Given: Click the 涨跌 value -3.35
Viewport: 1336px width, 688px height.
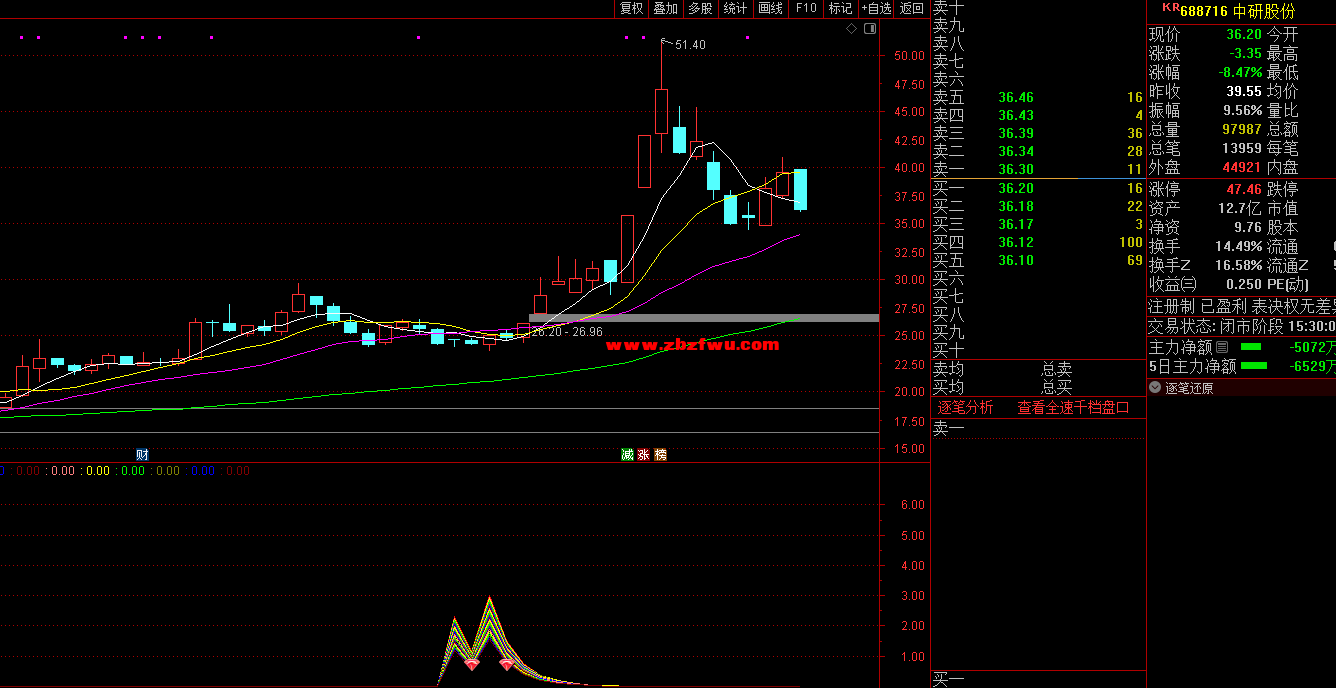Looking at the screenshot, I should [1246, 53].
